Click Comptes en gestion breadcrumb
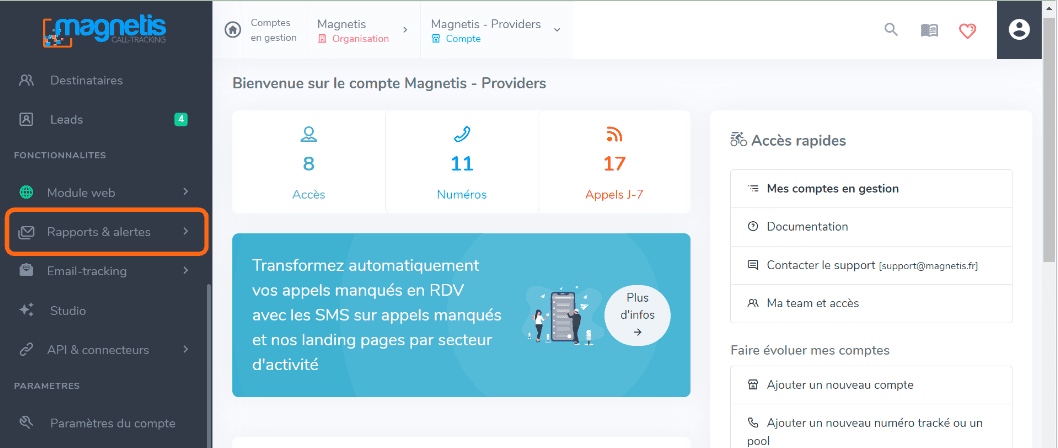 [273, 30]
